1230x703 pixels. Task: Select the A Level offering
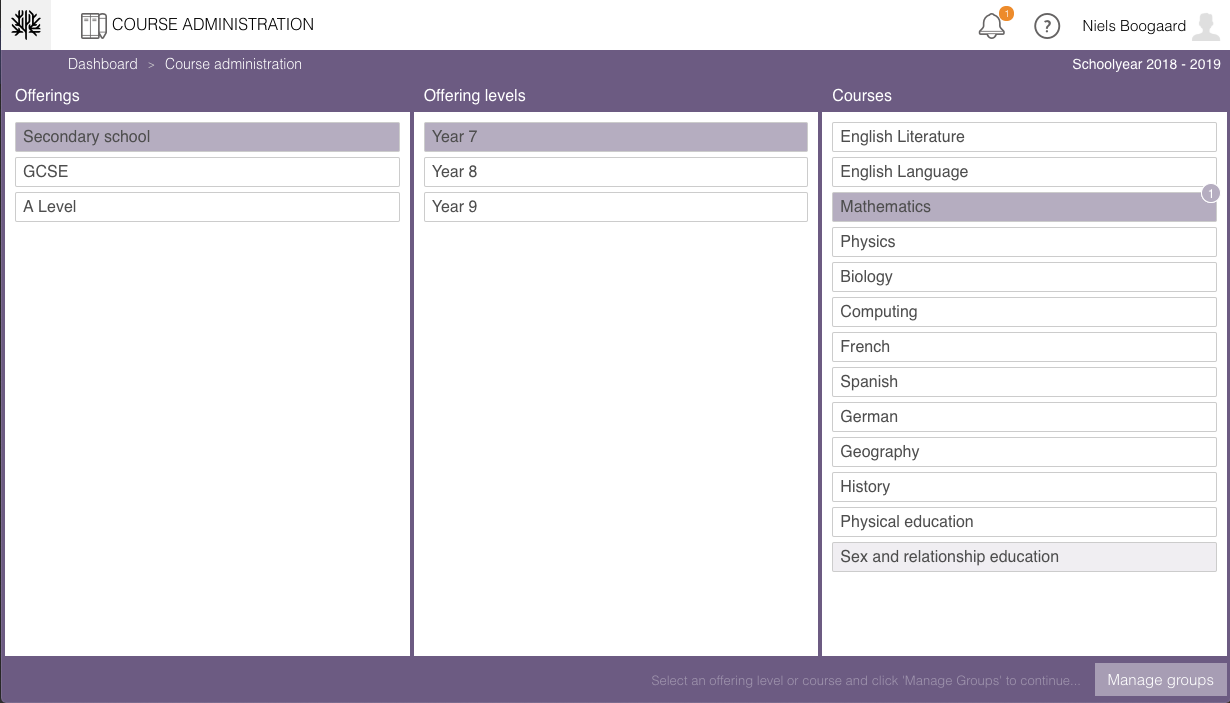click(x=207, y=206)
